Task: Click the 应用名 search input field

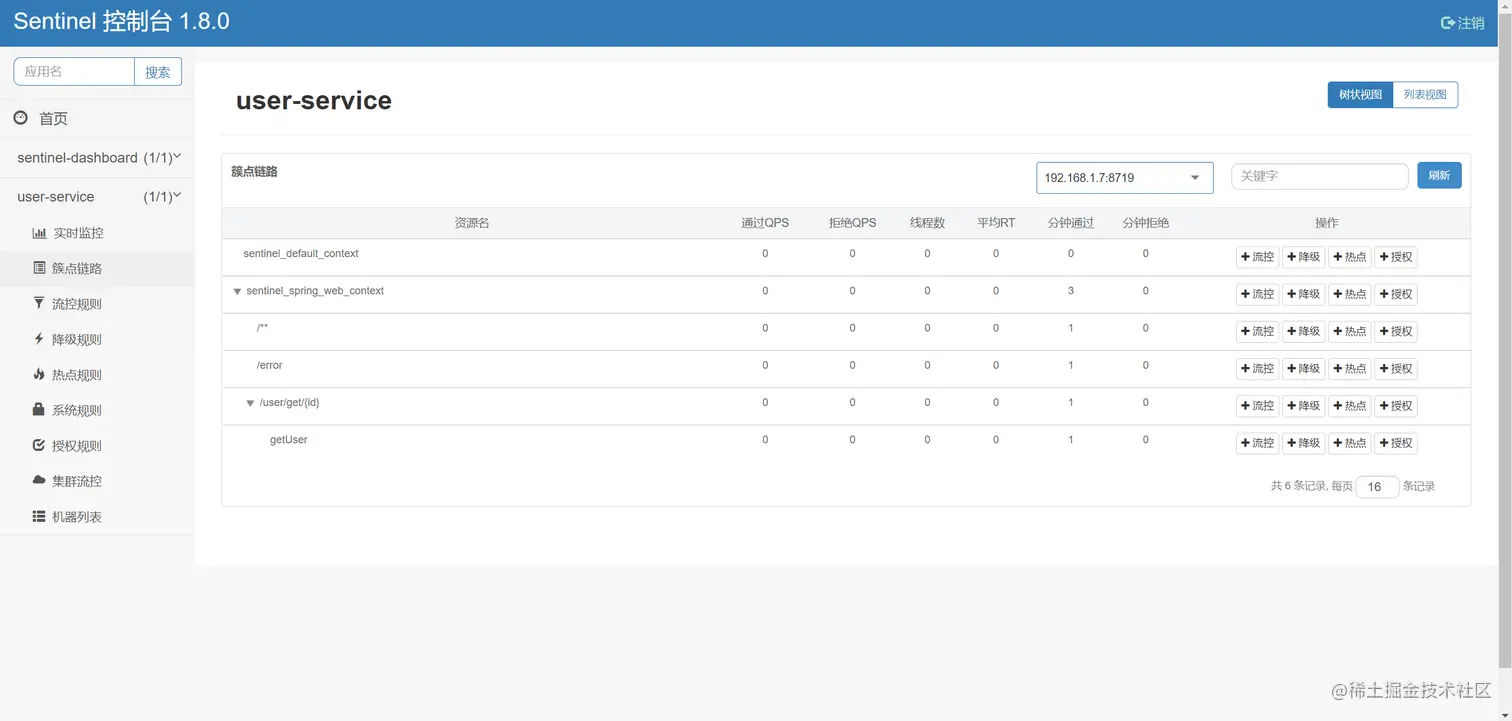Action: point(74,72)
